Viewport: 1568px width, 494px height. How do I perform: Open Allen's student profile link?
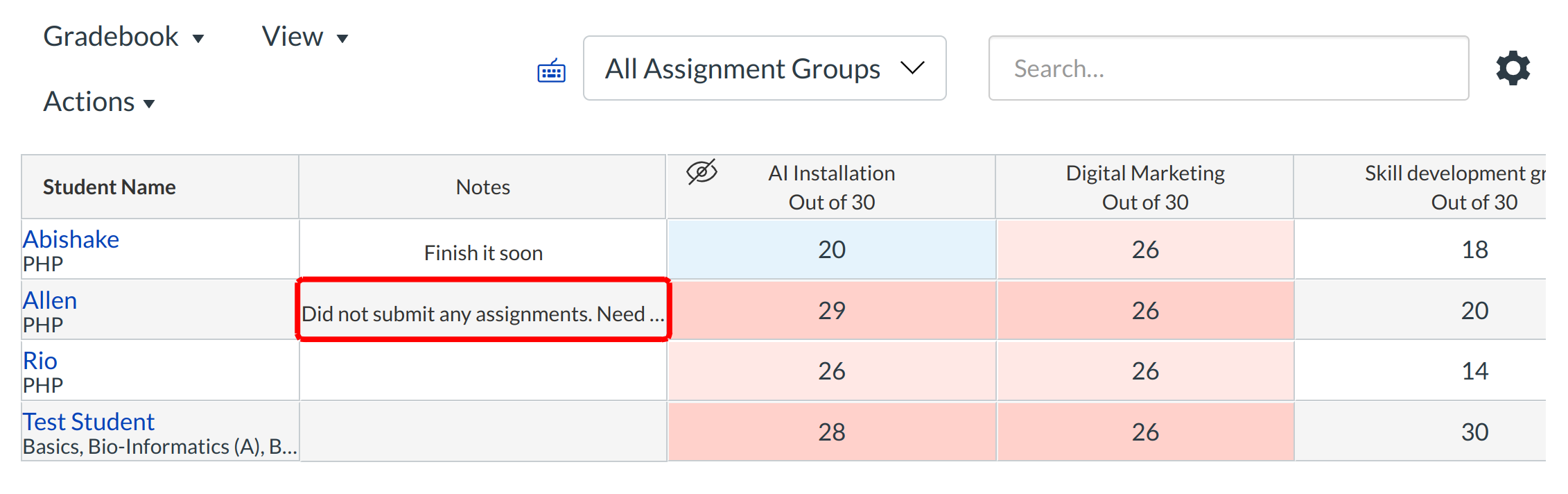pos(50,300)
